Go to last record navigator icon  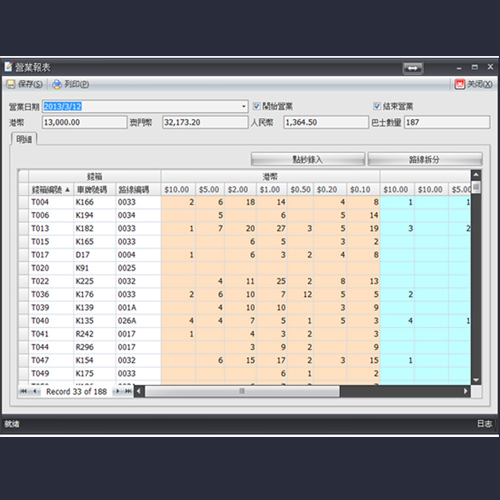(x=128, y=391)
